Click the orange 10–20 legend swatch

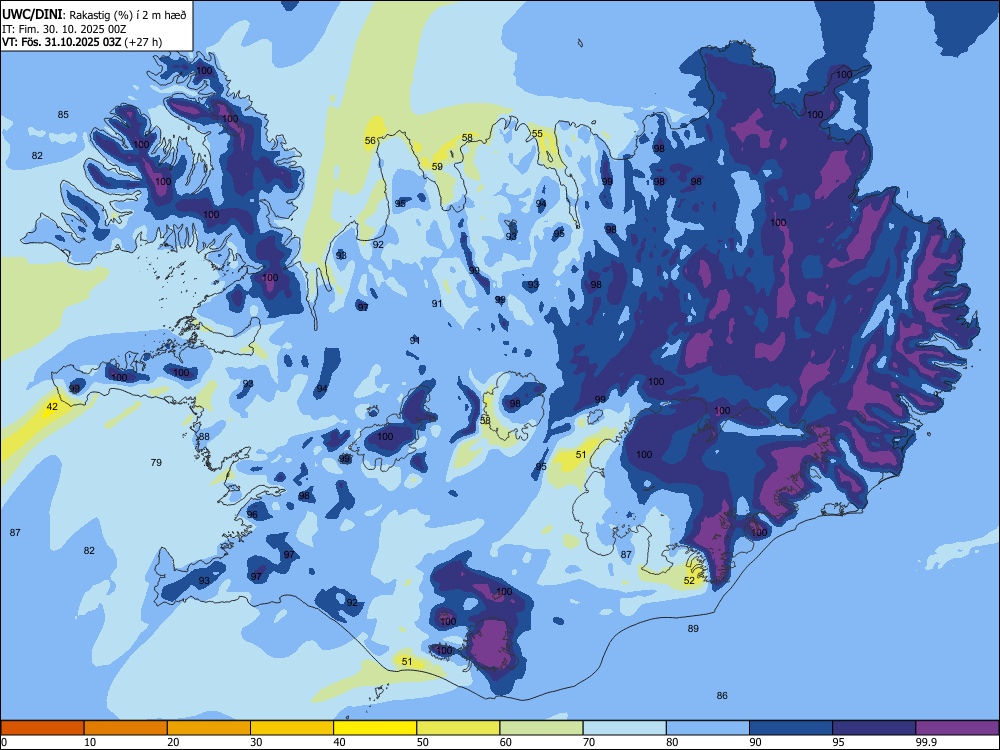pyautogui.click(x=126, y=728)
